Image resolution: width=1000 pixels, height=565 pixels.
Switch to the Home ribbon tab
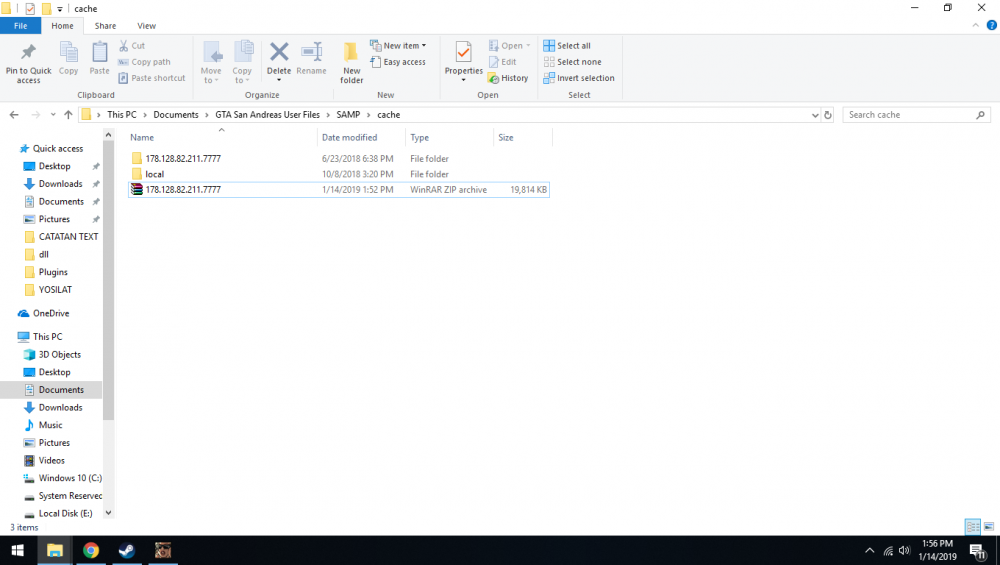tap(62, 26)
